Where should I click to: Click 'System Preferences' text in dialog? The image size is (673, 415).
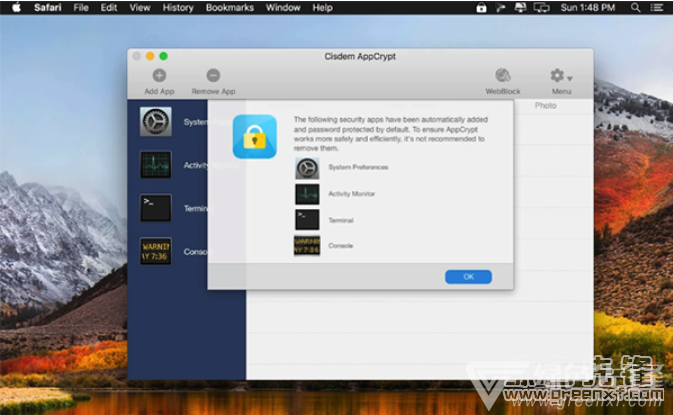click(x=358, y=167)
